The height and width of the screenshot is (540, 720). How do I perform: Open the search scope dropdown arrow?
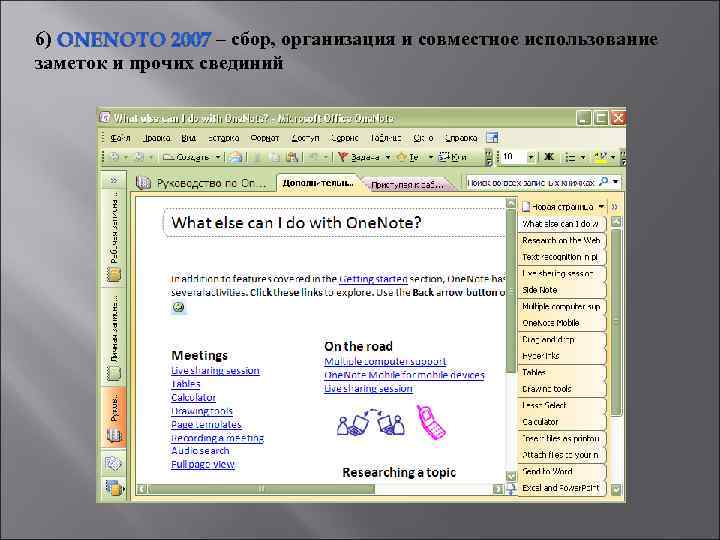coord(616,182)
